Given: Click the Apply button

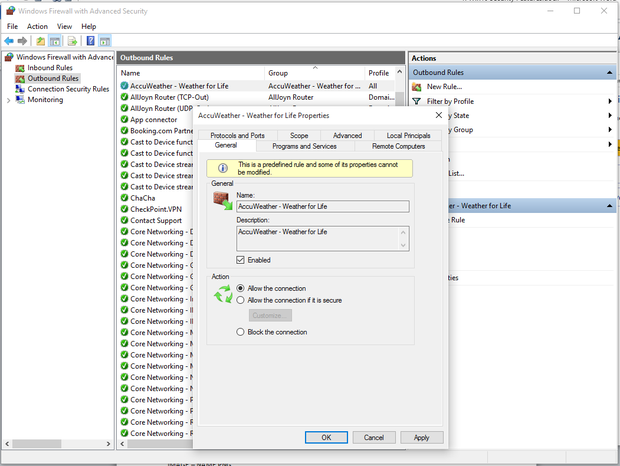Looking at the screenshot, I should click(x=422, y=437).
